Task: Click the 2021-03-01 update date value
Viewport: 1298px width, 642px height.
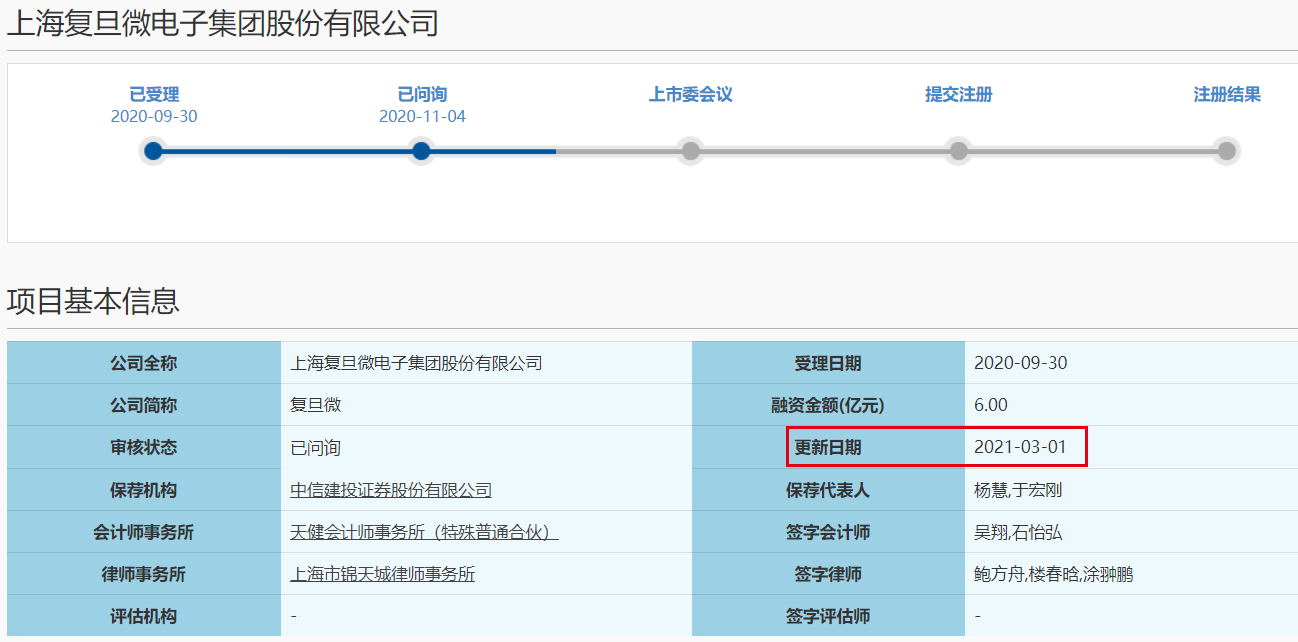Action: click(1021, 447)
